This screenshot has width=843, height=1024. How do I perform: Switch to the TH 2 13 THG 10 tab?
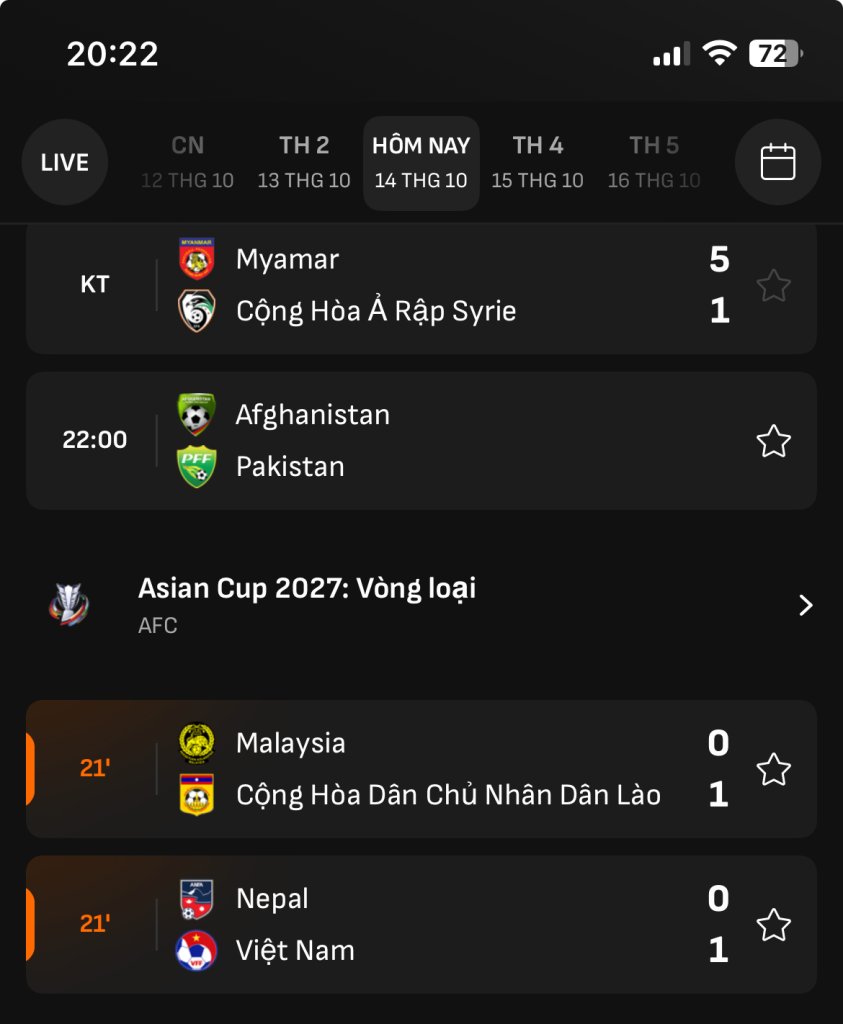304,162
